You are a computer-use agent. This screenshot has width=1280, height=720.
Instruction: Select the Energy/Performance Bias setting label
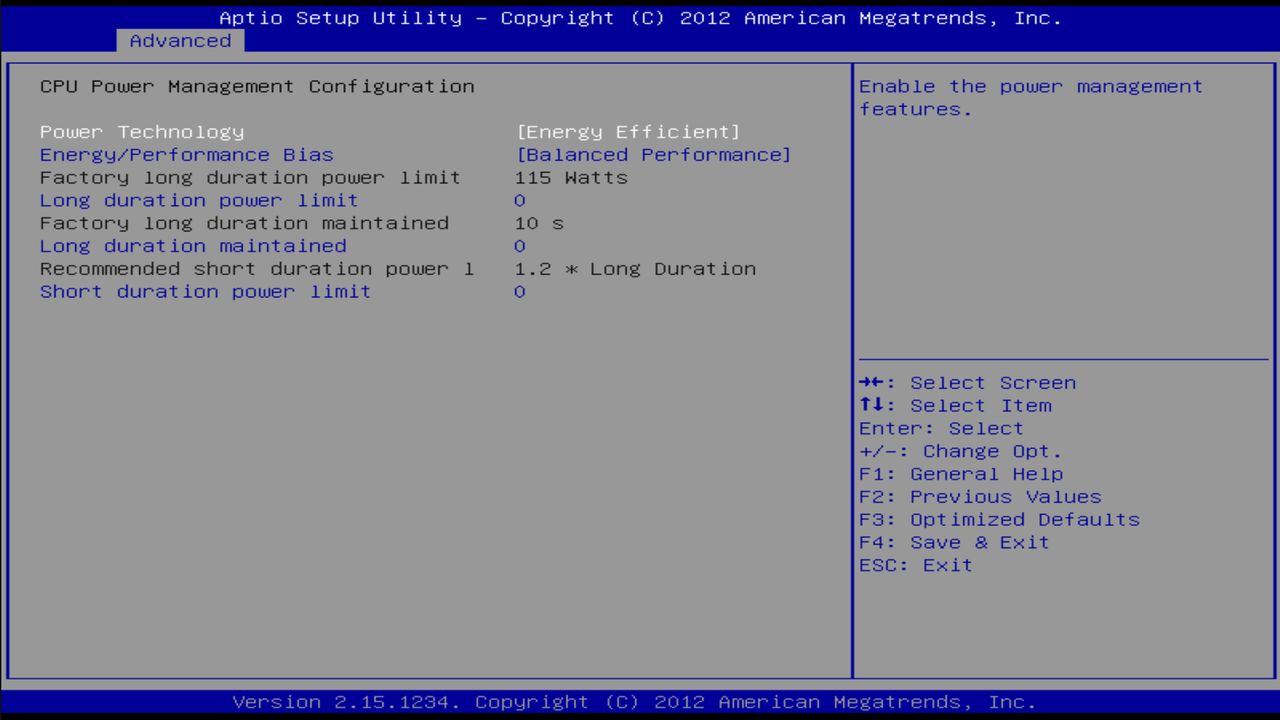coord(187,155)
